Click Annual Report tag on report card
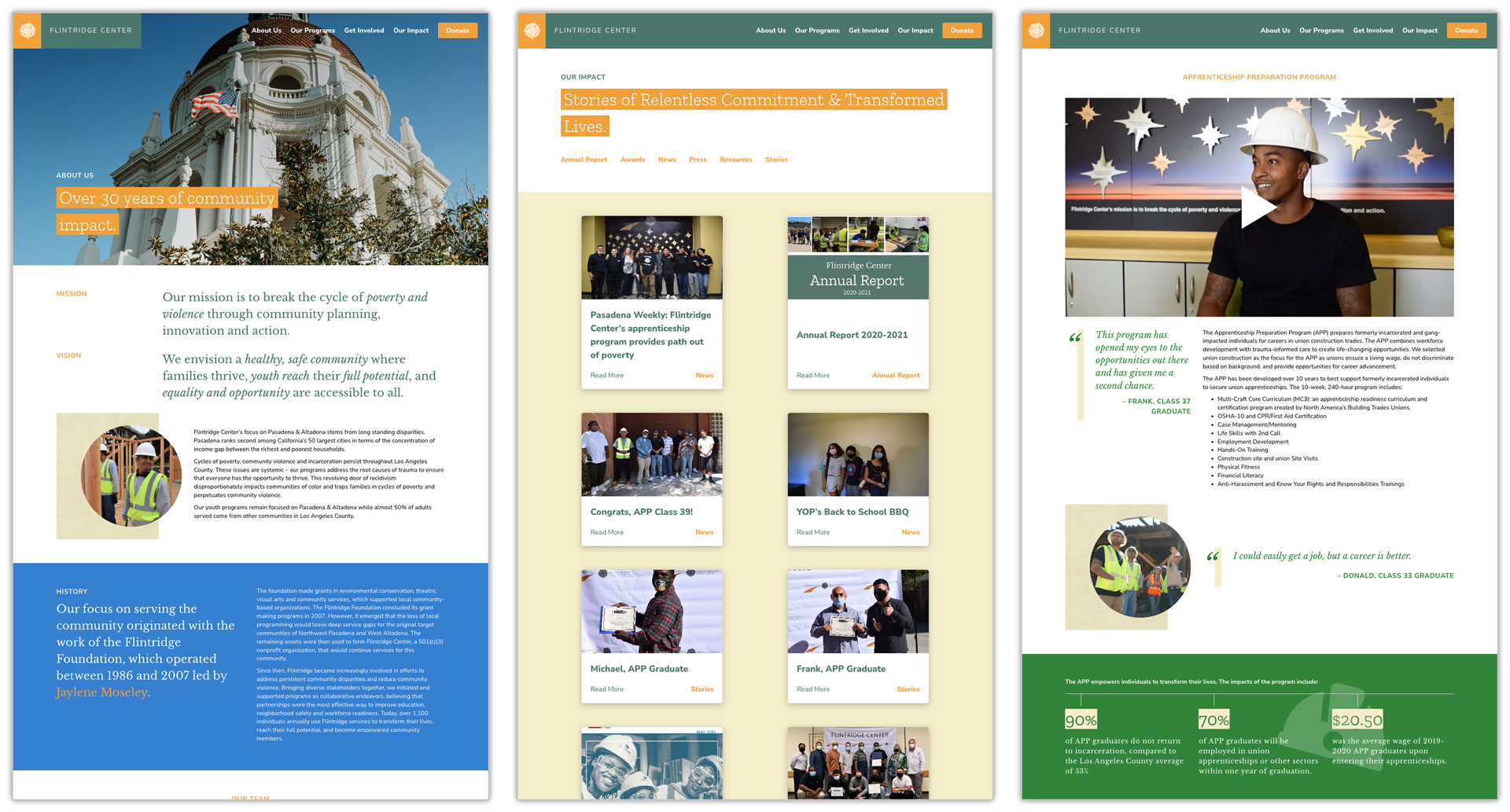This screenshot has height=812, width=1510. [896, 376]
